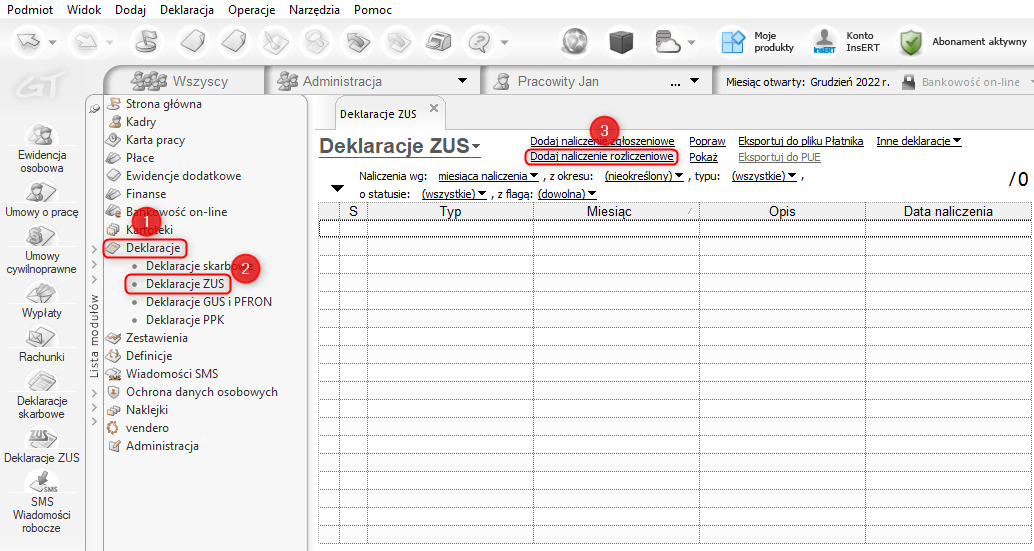The height and width of the screenshot is (551, 1034).
Task: Sort by the Miesiąc column header
Action: click(616, 212)
